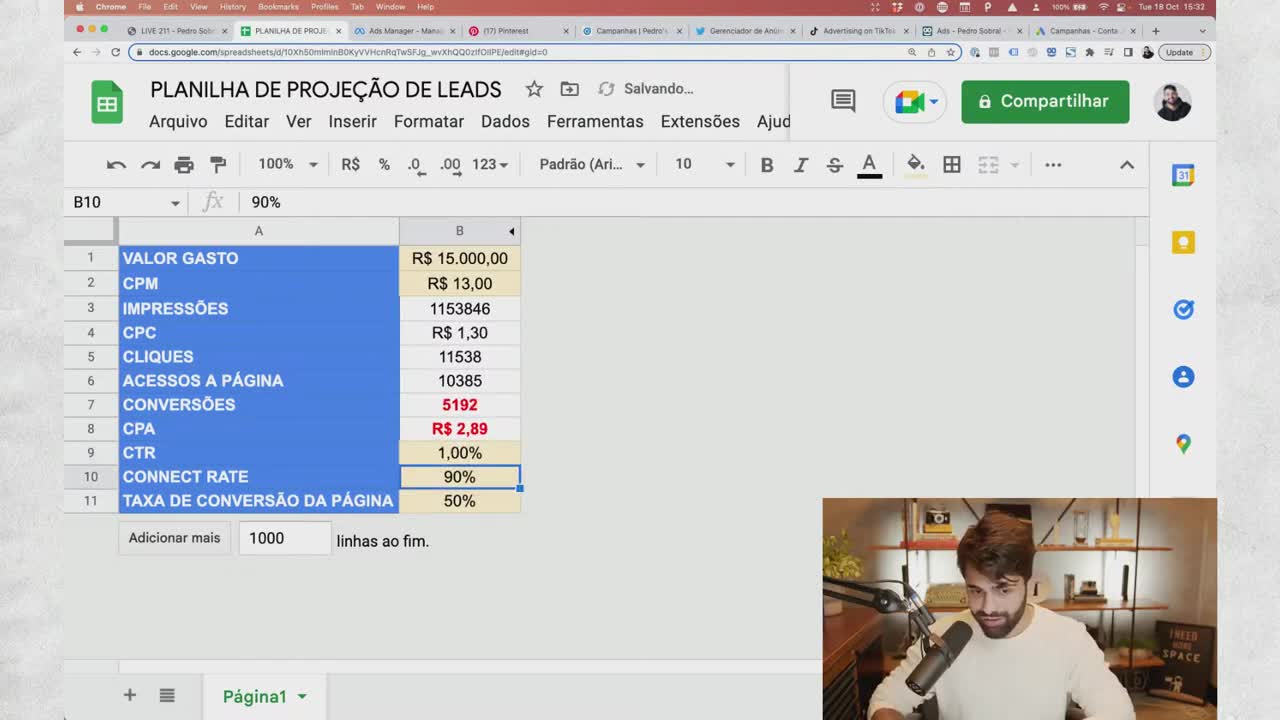The height and width of the screenshot is (720, 1280).
Task: Select the R$ 15.000,00 cell
Action: [x=460, y=258]
